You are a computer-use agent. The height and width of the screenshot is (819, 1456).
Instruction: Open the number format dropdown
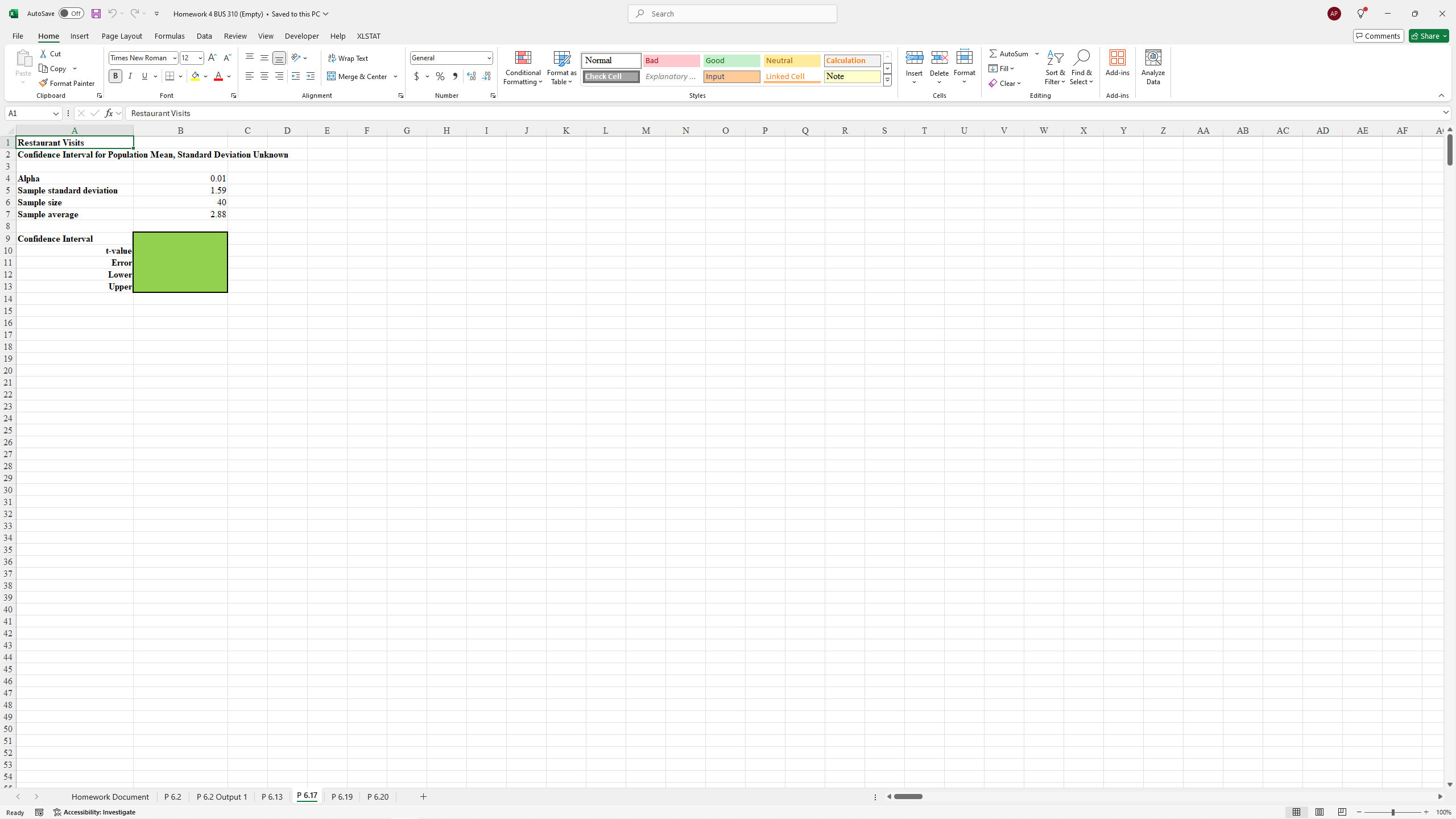(x=489, y=57)
